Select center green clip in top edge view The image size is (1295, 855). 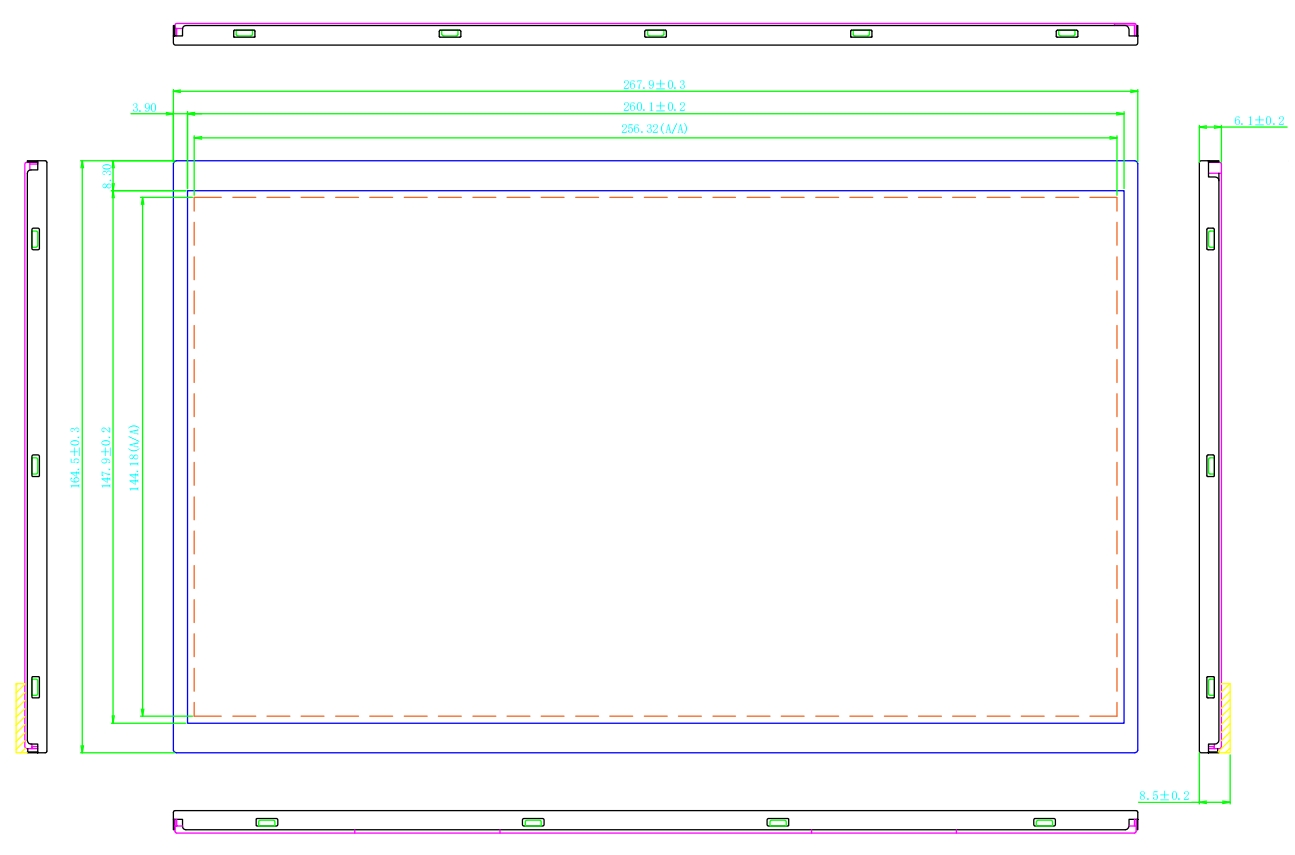pos(655,34)
